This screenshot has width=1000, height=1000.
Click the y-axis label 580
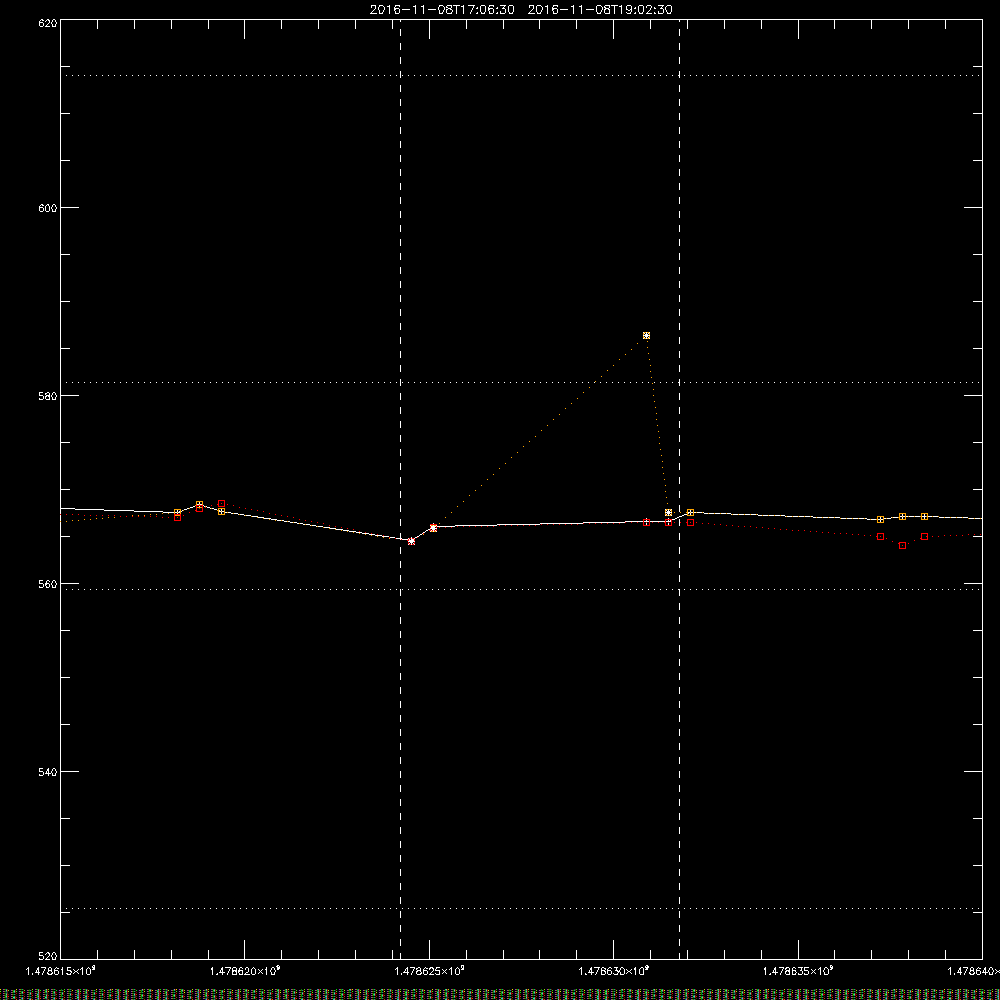coord(48,396)
